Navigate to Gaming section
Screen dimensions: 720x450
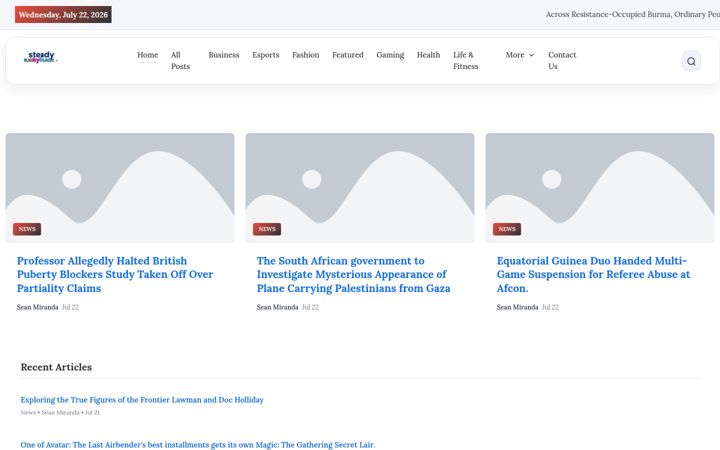click(390, 55)
